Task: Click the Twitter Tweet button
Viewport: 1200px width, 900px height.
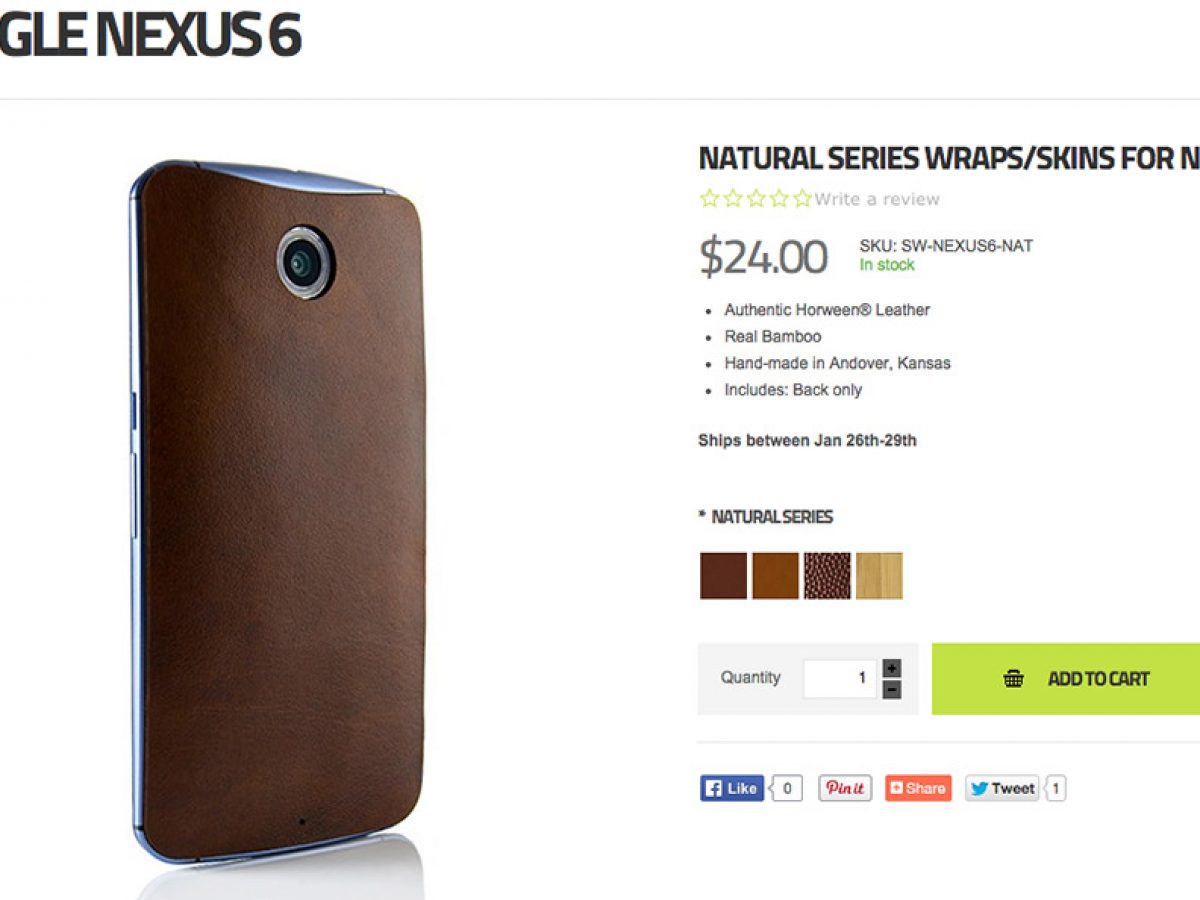Action: point(1003,788)
